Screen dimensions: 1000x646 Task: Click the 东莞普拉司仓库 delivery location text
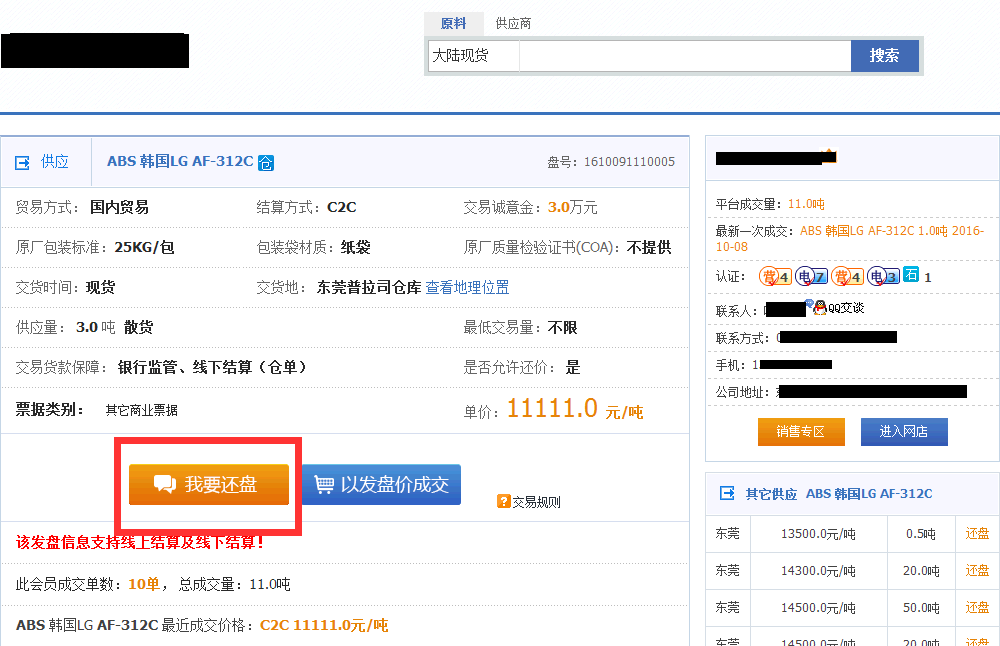(x=369, y=288)
